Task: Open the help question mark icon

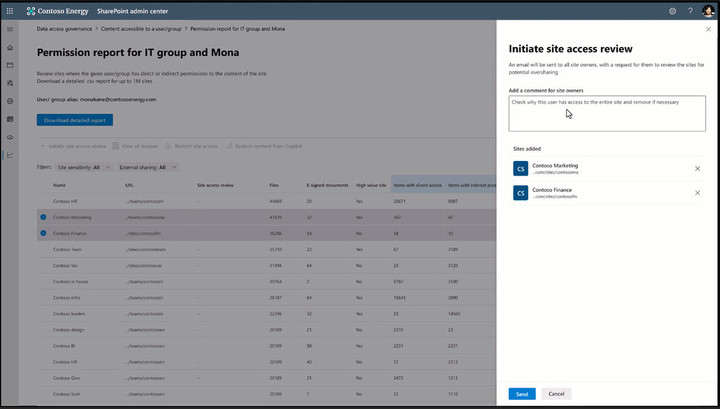Action: coord(690,11)
